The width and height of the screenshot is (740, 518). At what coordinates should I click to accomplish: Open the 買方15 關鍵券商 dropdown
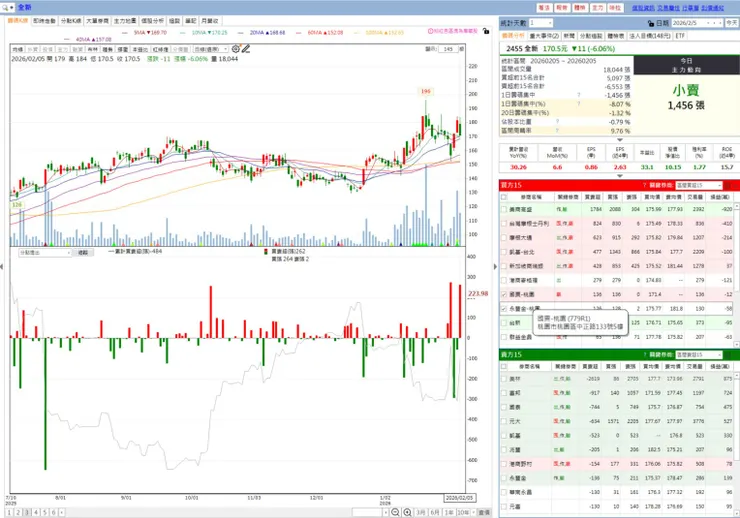698,185
